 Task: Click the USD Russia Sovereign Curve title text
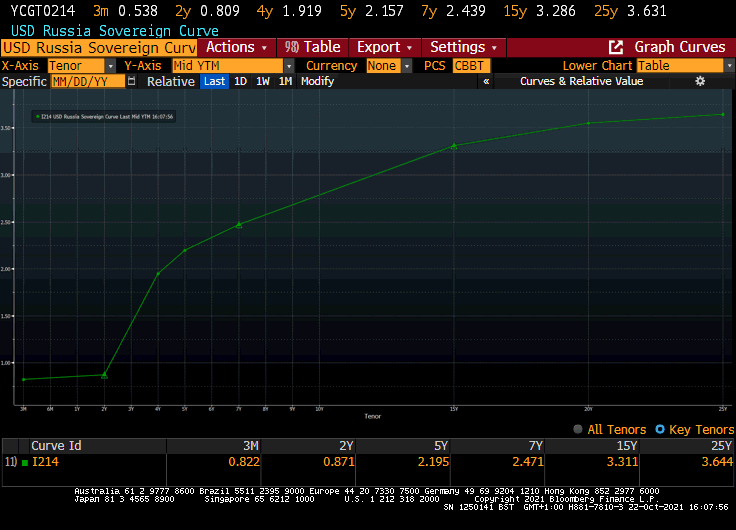point(115,31)
